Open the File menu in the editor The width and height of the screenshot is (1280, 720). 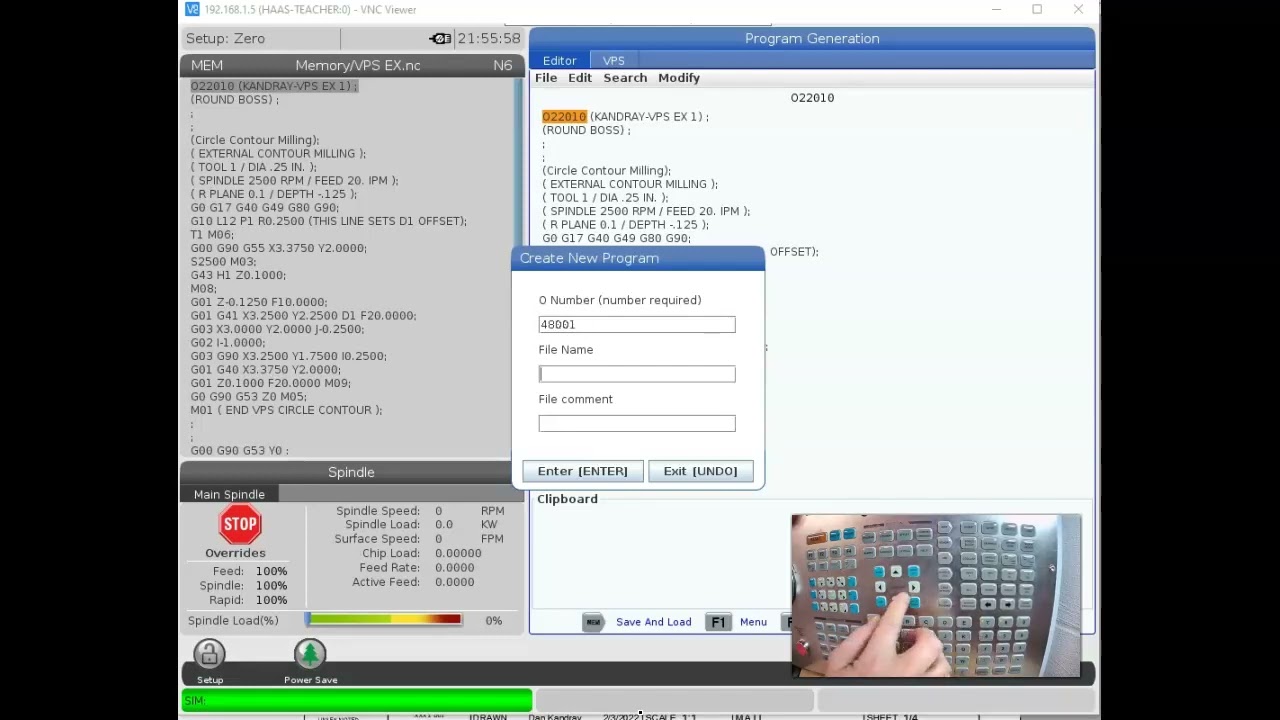point(546,78)
